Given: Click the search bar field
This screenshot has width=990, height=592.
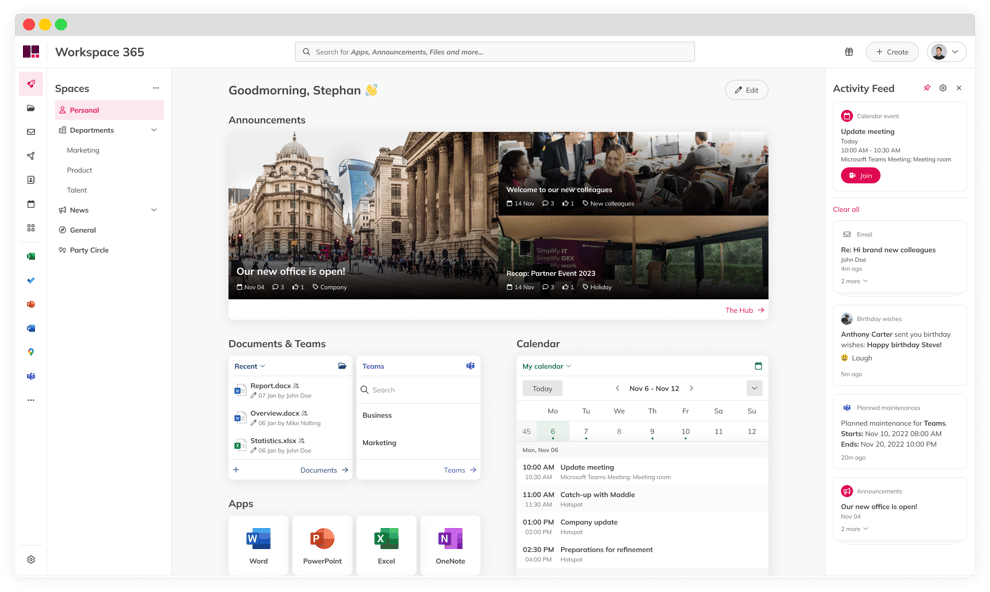Looking at the screenshot, I should (x=494, y=52).
